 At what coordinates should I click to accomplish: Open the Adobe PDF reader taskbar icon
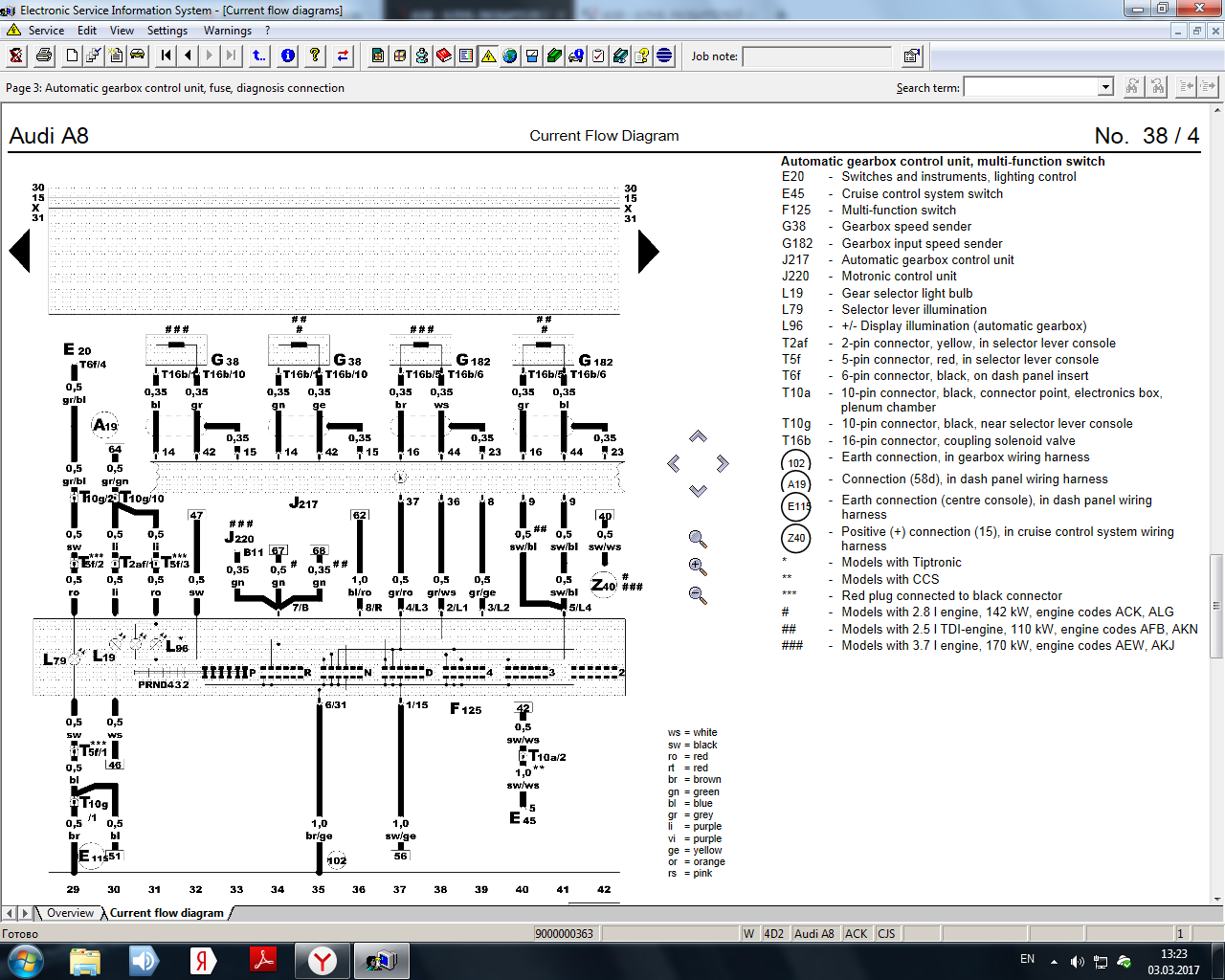263,960
